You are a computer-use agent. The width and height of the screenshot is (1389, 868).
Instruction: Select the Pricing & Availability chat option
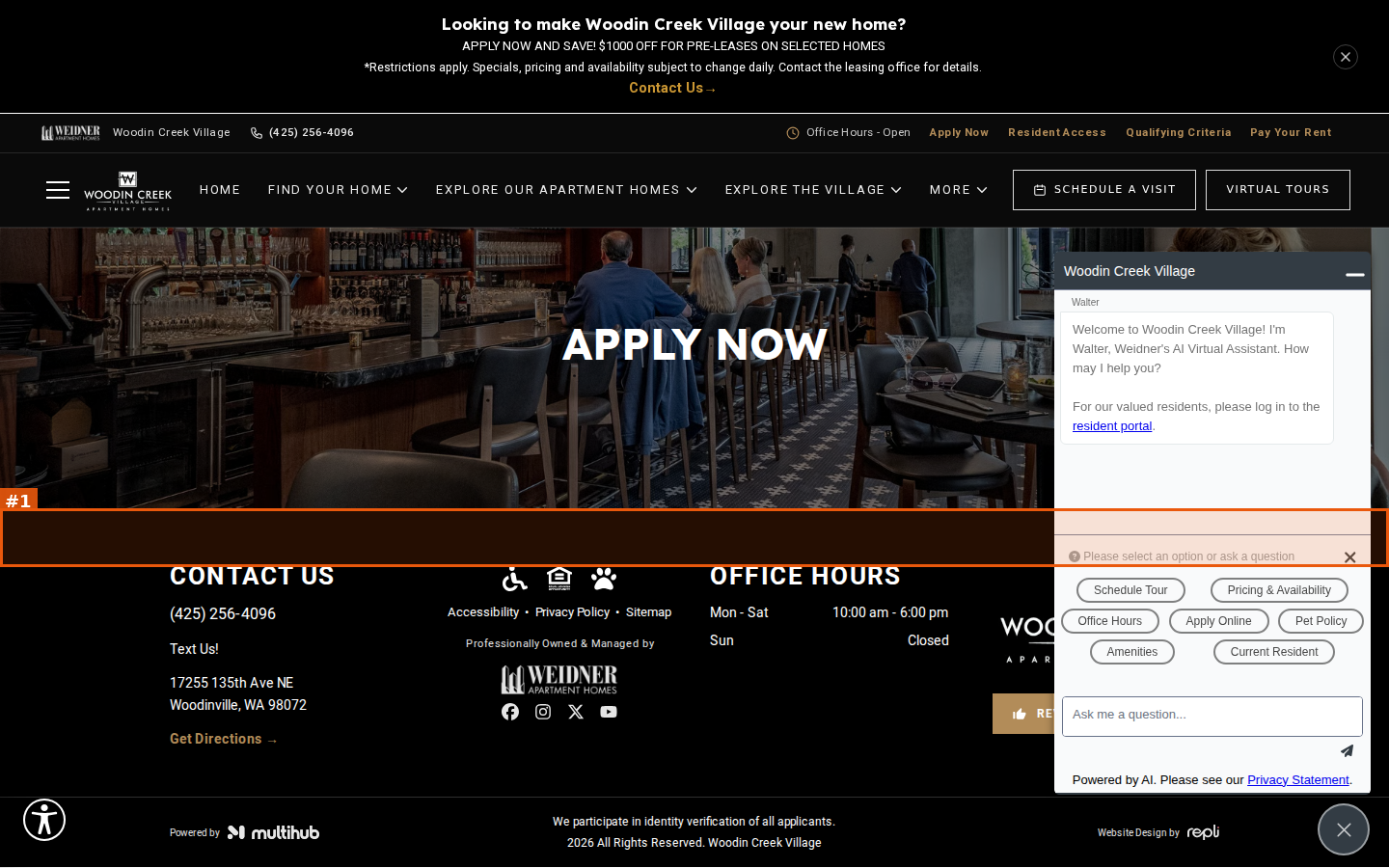coord(1279,590)
